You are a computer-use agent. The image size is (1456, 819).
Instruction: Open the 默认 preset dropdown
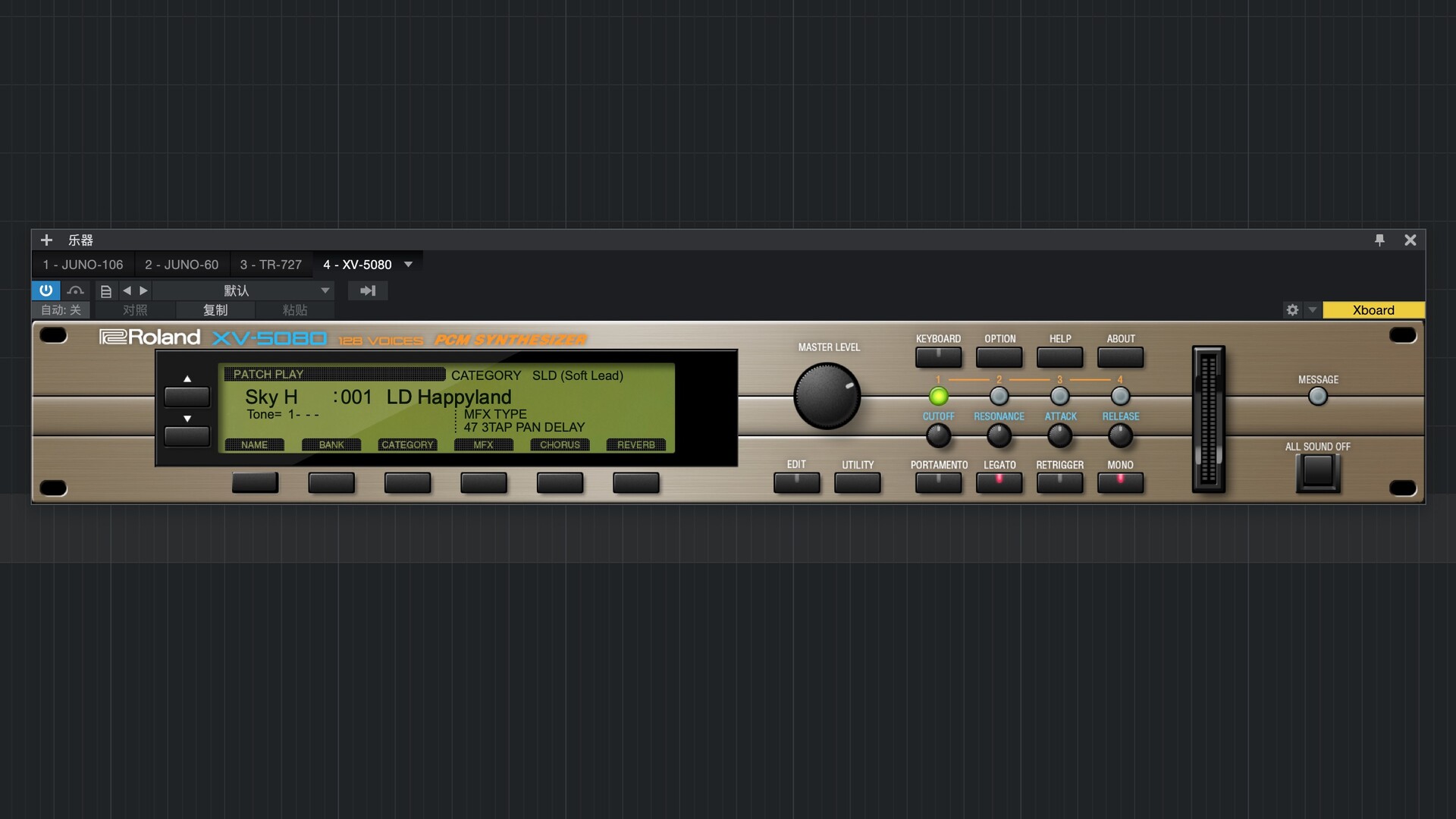pyautogui.click(x=243, y=290)
